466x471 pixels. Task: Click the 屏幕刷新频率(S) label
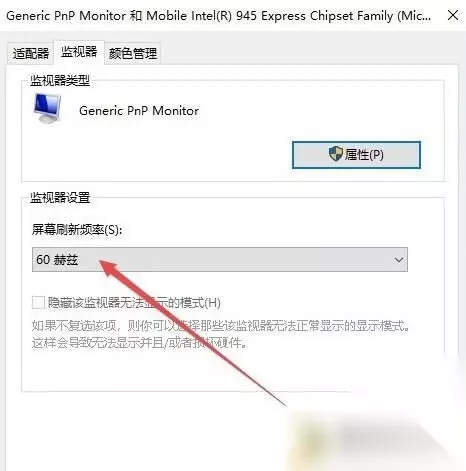77,230
